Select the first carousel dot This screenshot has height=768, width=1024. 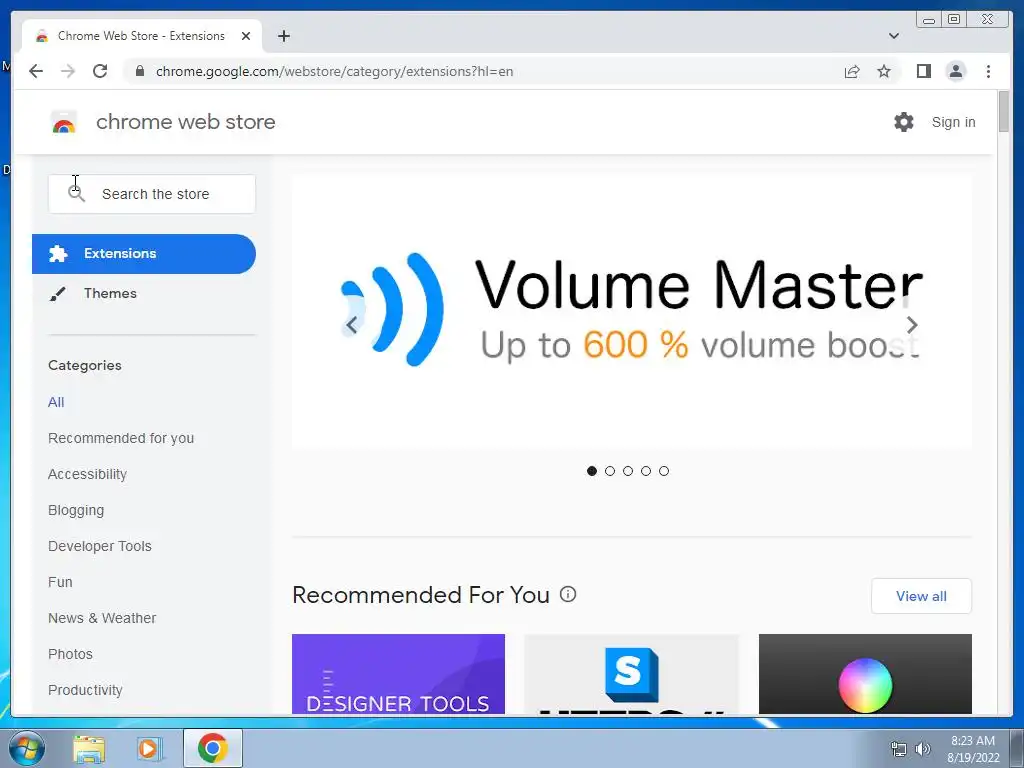[x=592, y=471]
